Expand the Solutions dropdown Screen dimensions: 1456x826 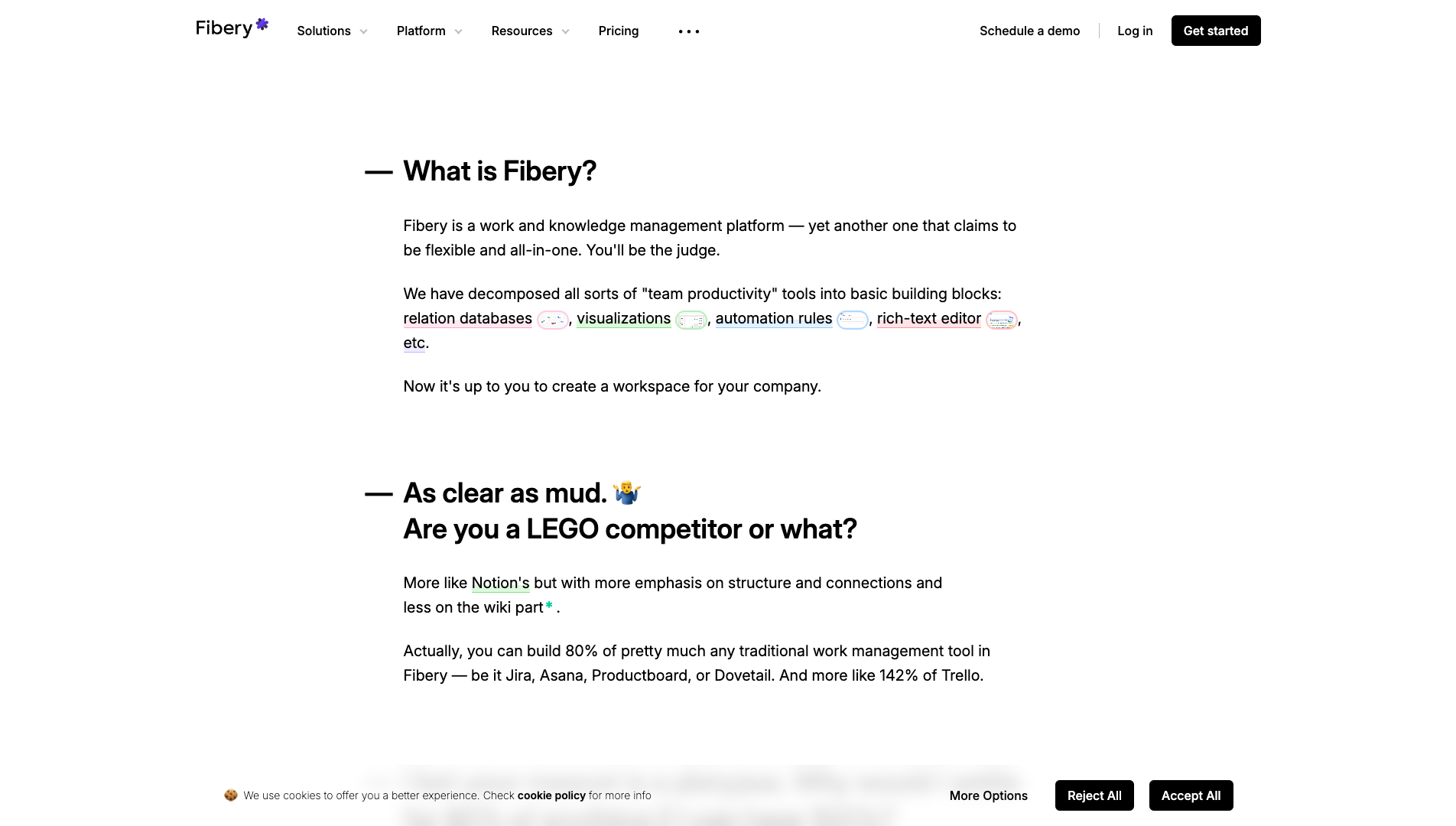pyautogui.click(x=332, y=31)
